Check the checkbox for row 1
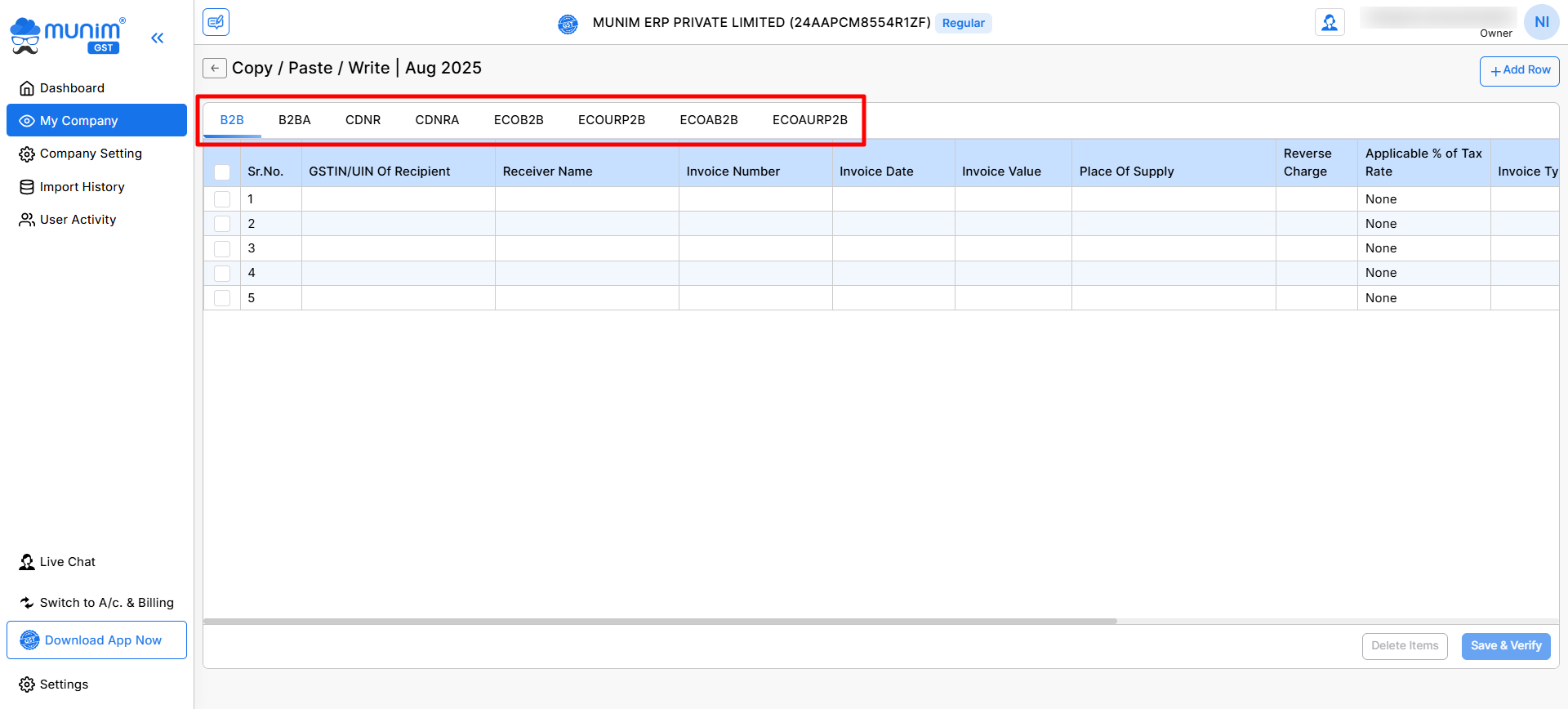Screen dimensions: 1568x709 point(222,199)
